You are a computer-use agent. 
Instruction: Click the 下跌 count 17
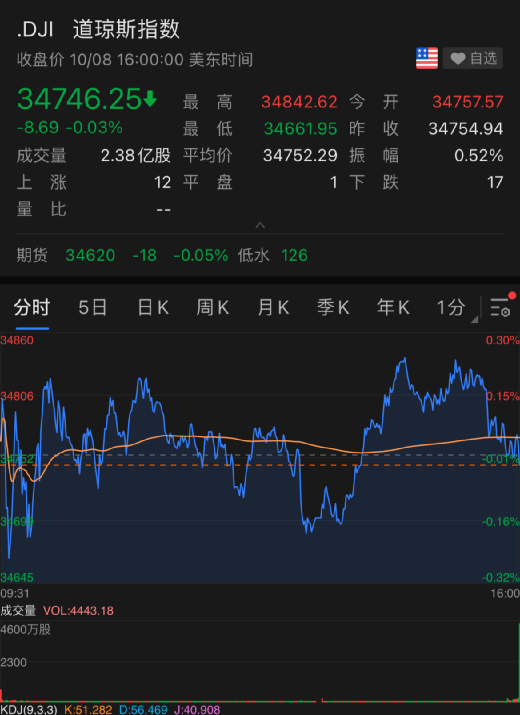point(495,183)
